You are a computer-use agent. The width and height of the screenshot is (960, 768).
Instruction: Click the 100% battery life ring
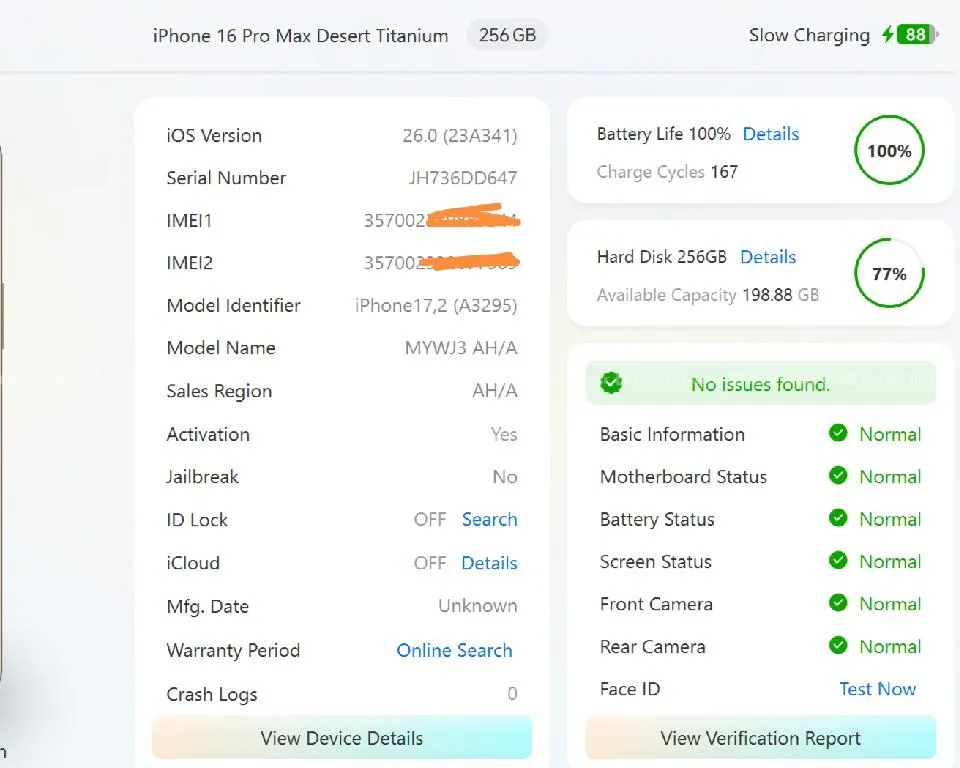(x=889, y=150)
